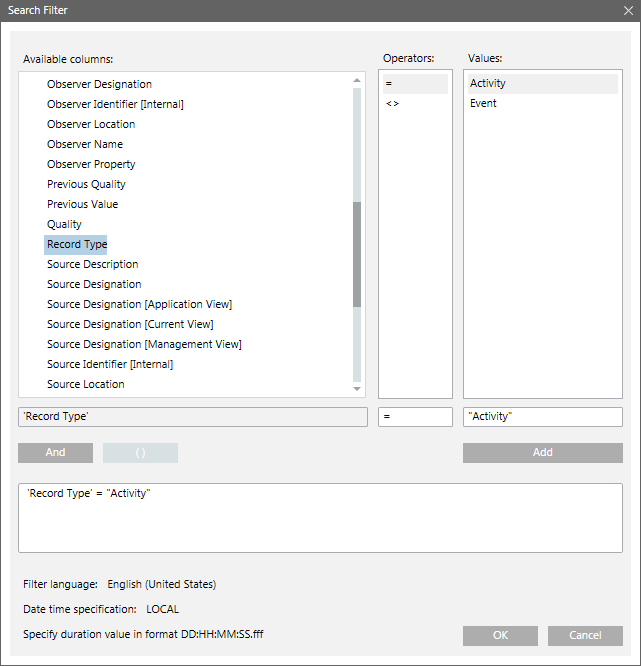Select Source Location column
The image size is (641, 666).
click(86, 384)
